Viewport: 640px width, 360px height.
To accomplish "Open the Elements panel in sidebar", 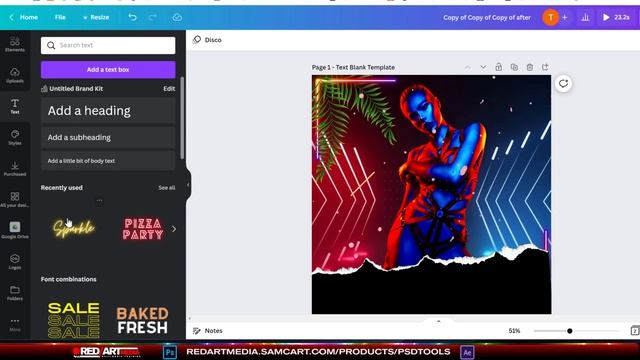I will [x=15, y=44].
